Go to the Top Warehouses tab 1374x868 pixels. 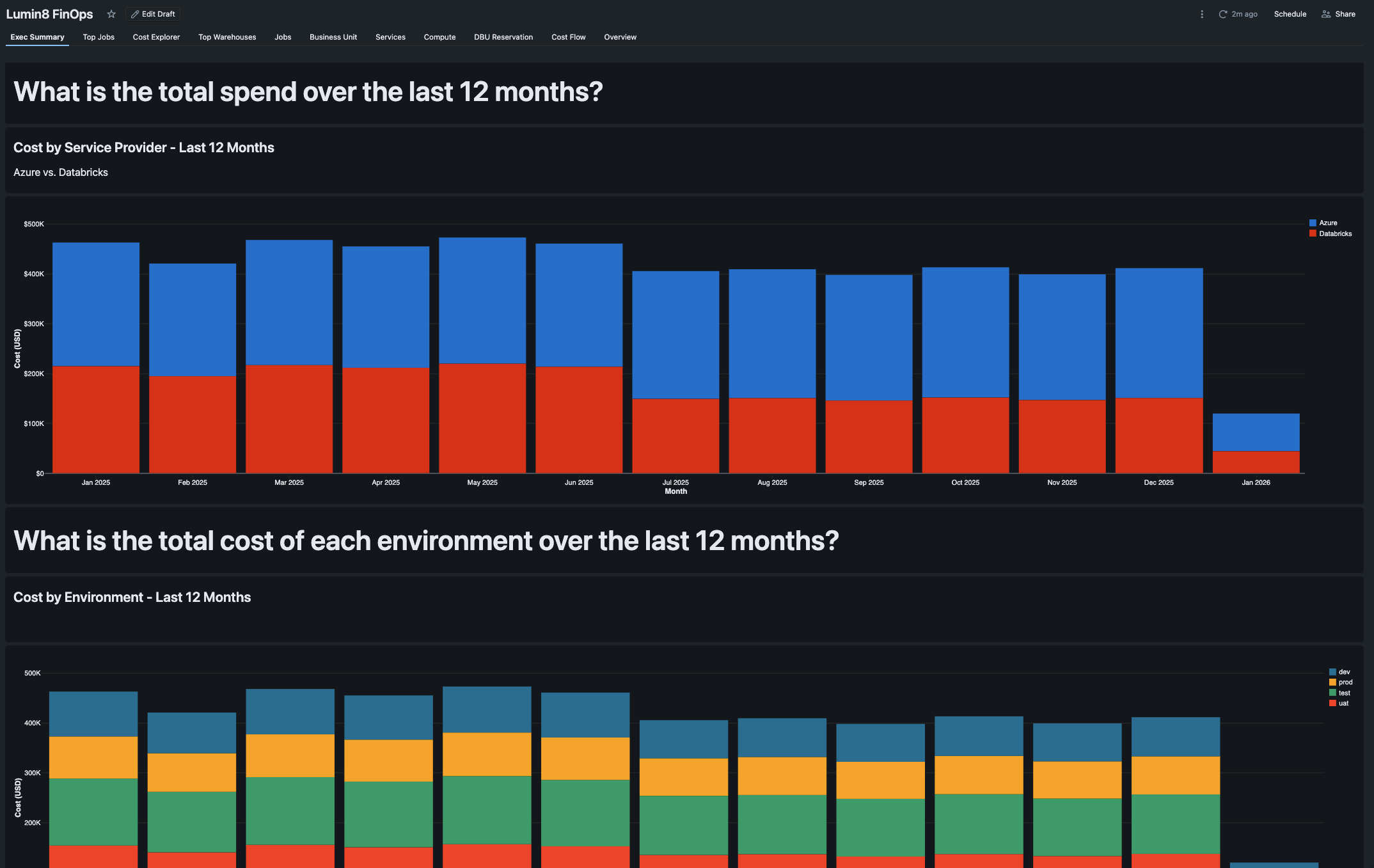227,37
